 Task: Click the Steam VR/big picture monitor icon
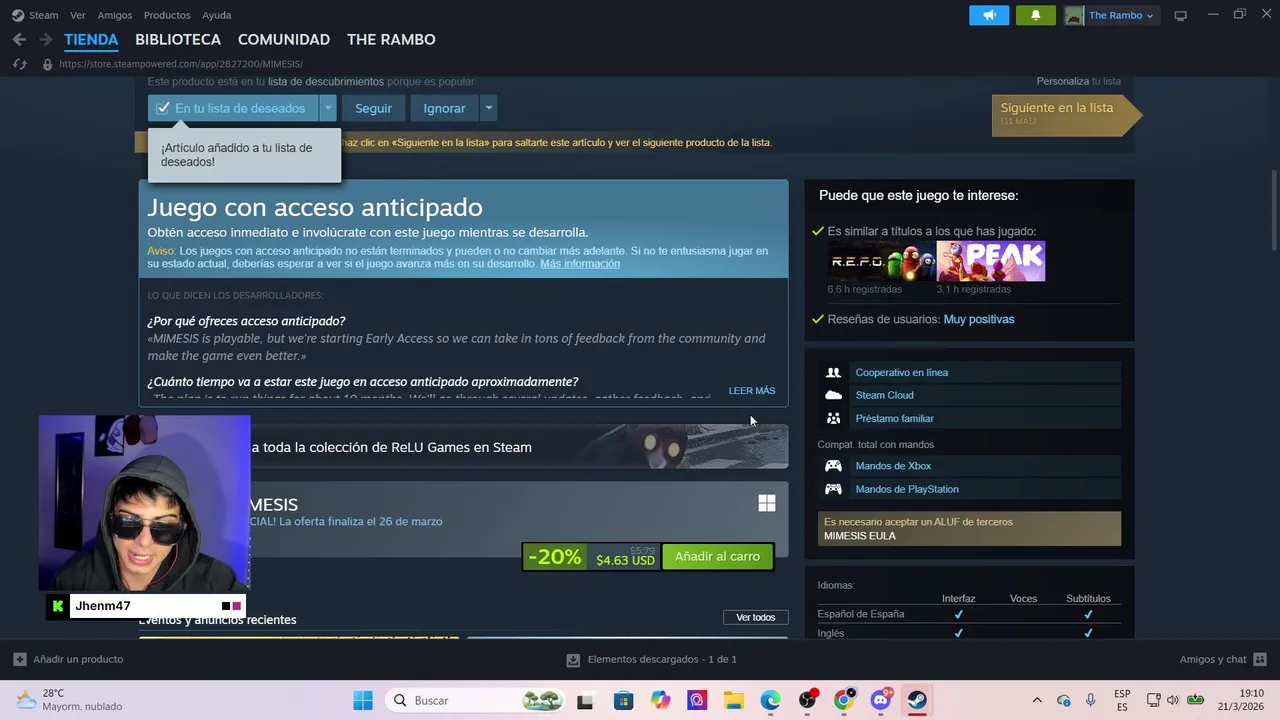click(x=1180, y=15)
